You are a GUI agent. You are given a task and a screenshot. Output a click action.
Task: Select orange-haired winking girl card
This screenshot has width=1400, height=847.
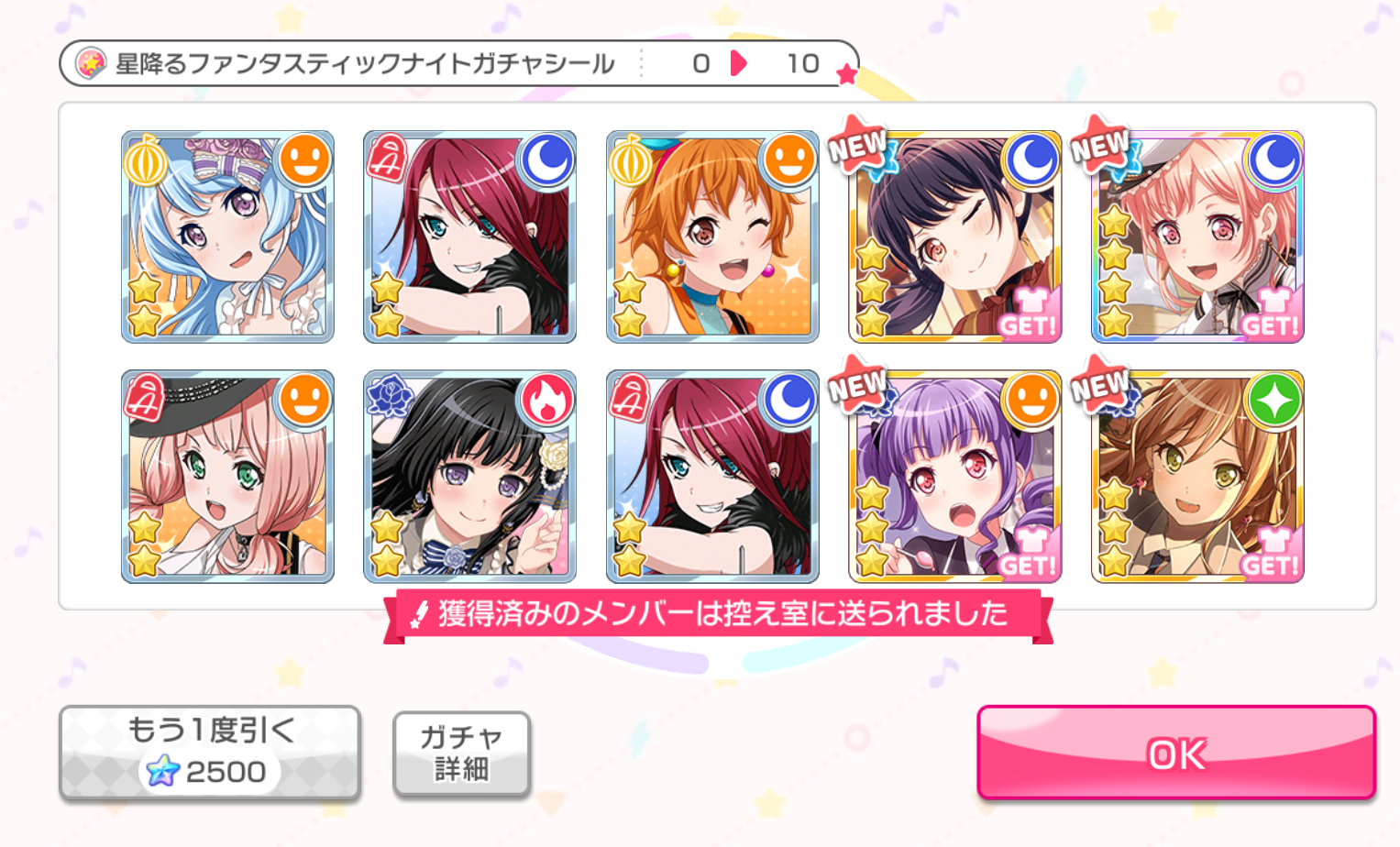712,236
